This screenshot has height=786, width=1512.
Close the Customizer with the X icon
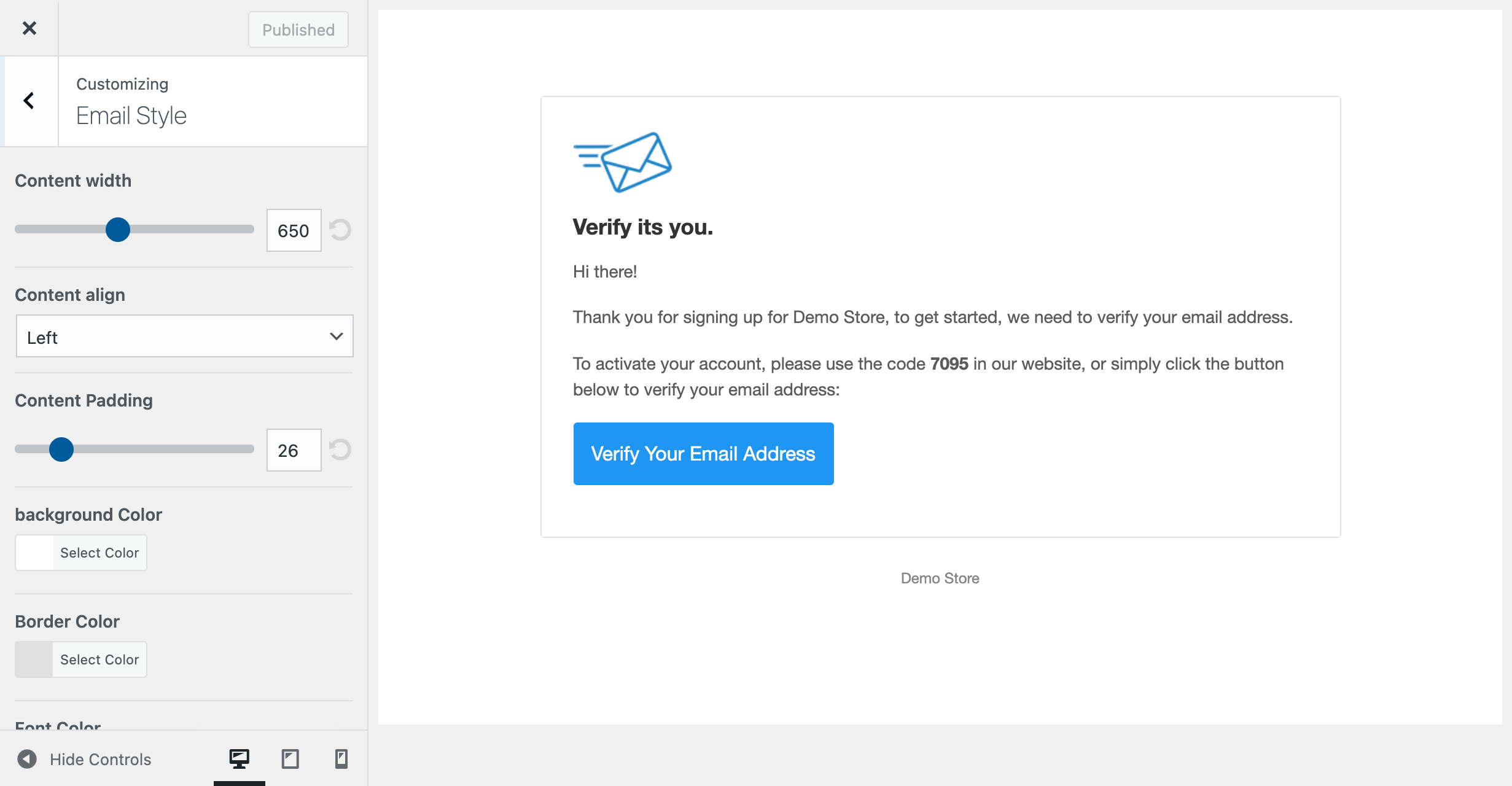tap(28, 28)
